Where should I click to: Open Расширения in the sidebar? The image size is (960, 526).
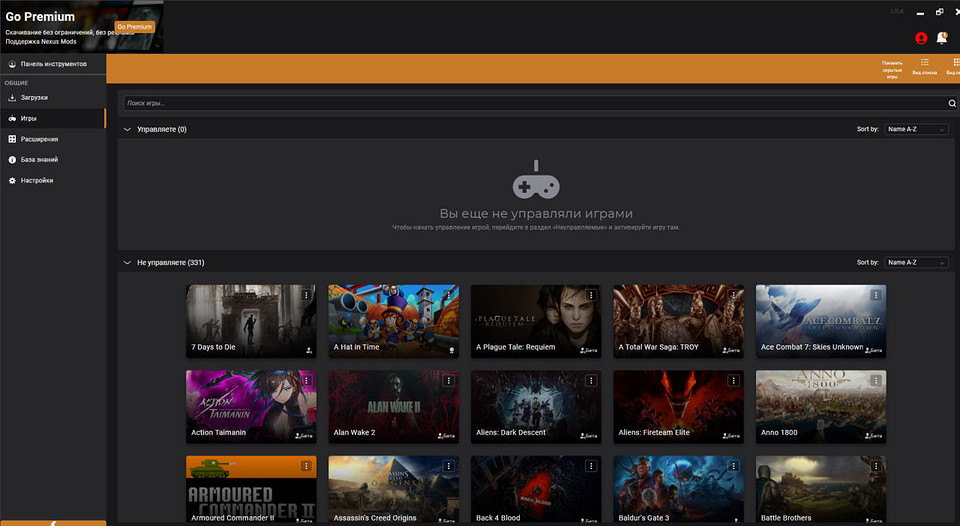pyautogui.click(x=39, y=139)
